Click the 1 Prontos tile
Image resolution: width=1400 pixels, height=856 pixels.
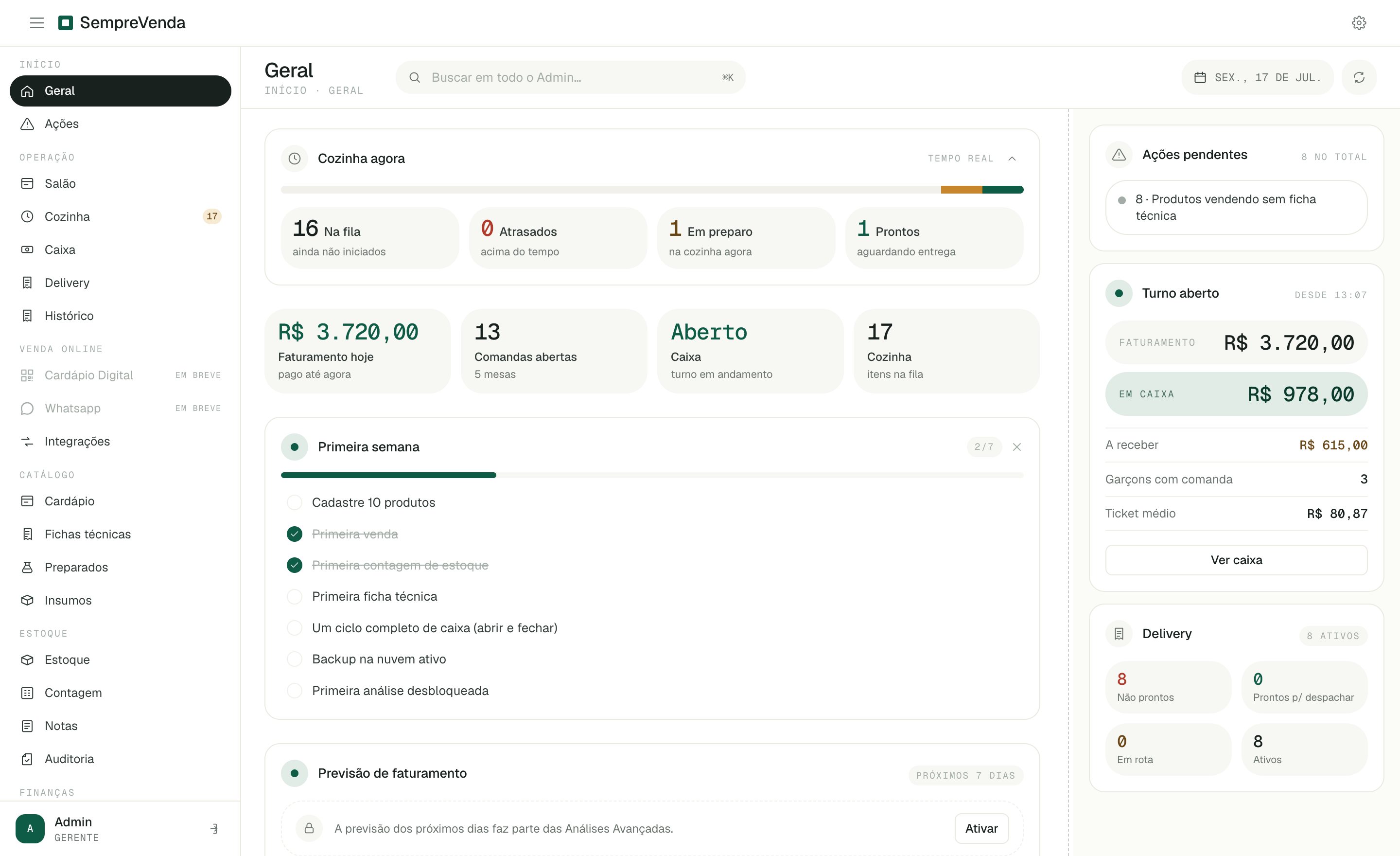pos(934,238)
